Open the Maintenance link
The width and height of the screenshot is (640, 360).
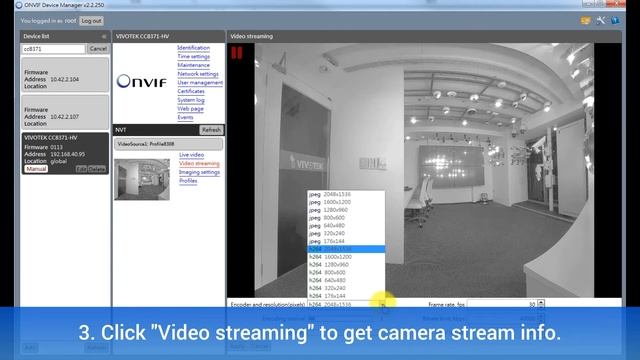[x=193, y=65]
